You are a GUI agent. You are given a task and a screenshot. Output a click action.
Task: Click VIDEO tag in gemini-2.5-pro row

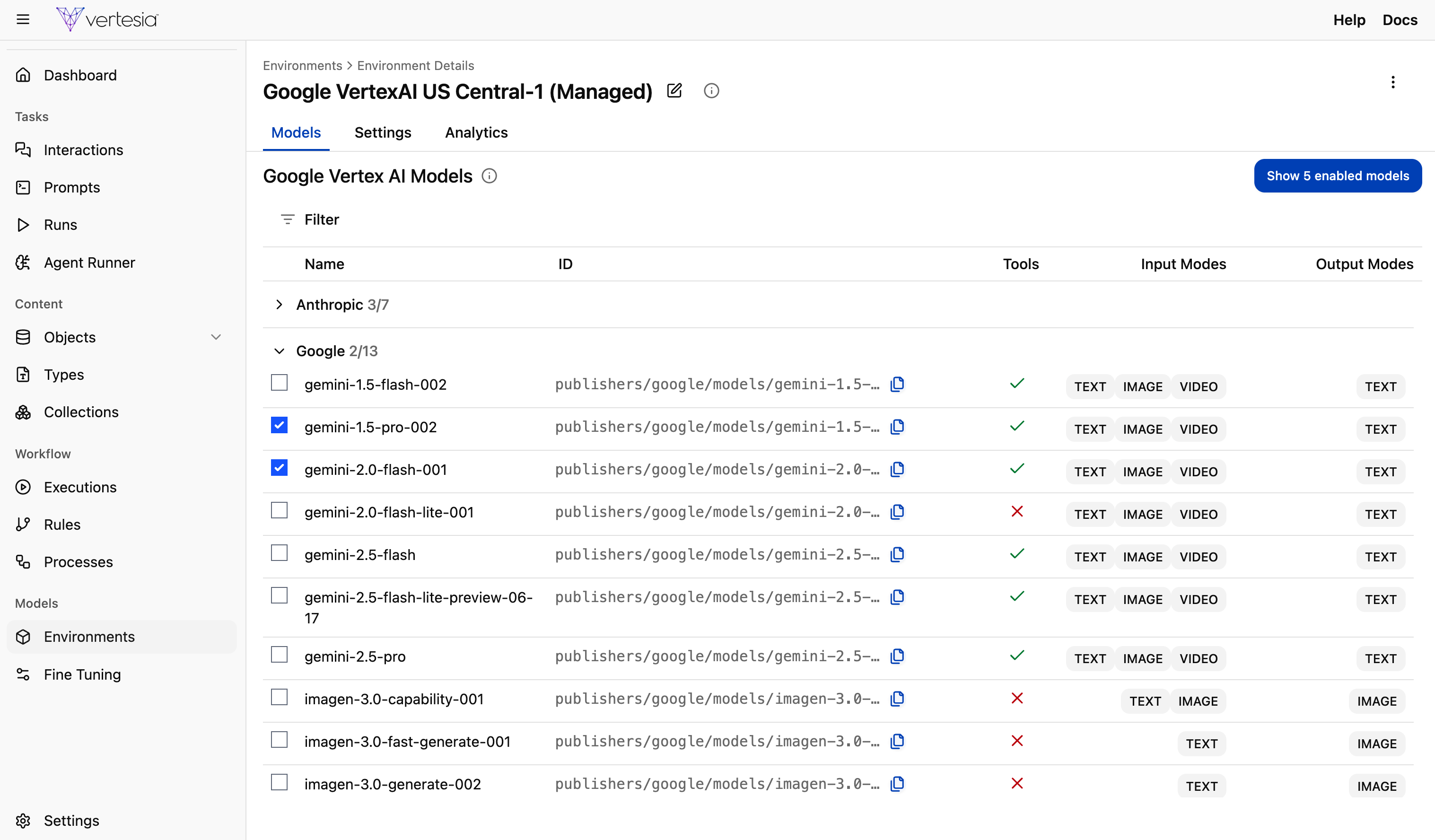(1198, 659)
